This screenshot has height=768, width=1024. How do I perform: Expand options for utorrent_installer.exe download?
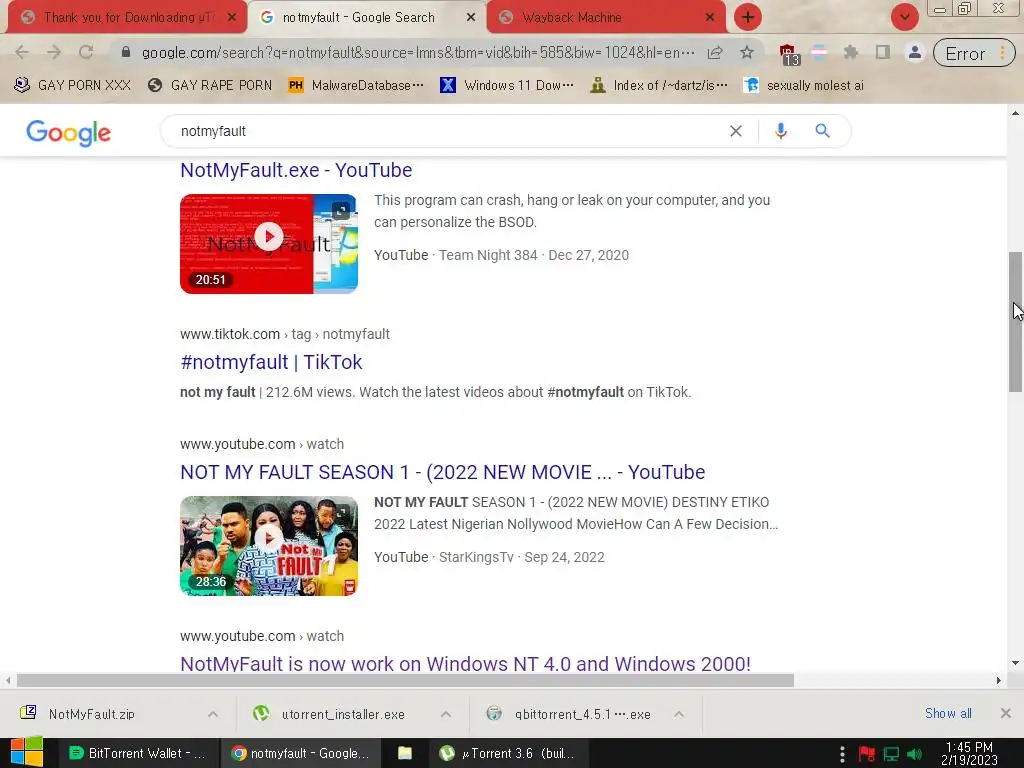tap(446, 714)
